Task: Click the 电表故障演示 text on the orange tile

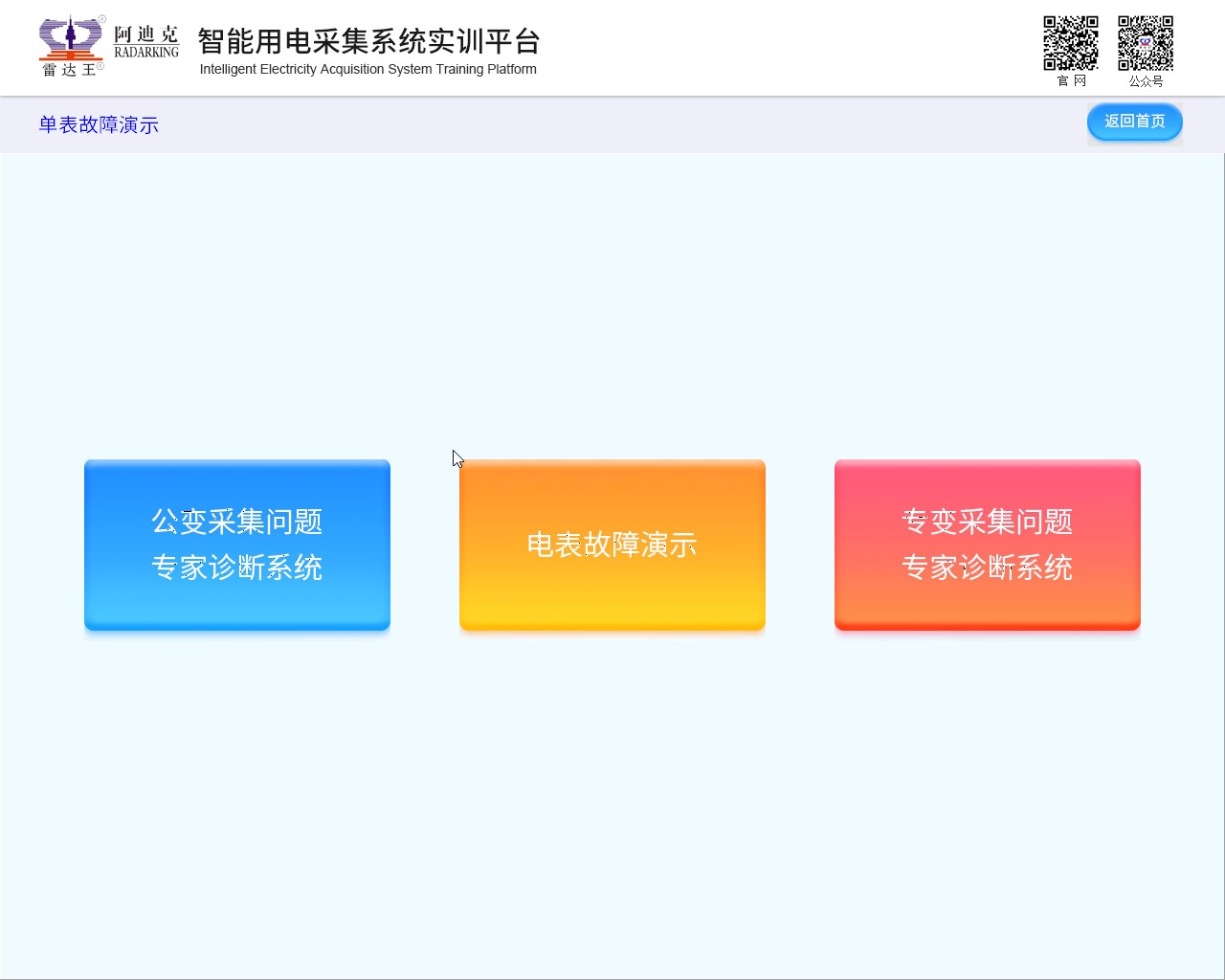Action: tap(612, 545)
